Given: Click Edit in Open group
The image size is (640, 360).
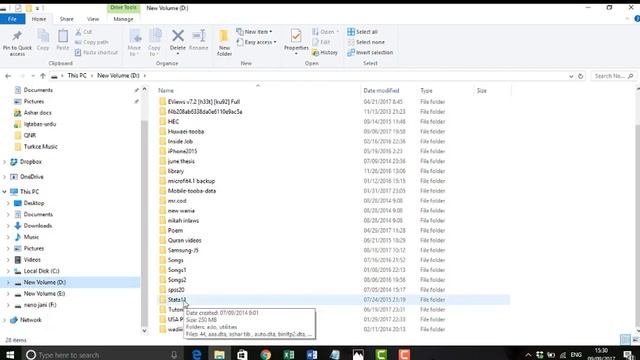Looking at the screenshot, I should tap(321, 42).
